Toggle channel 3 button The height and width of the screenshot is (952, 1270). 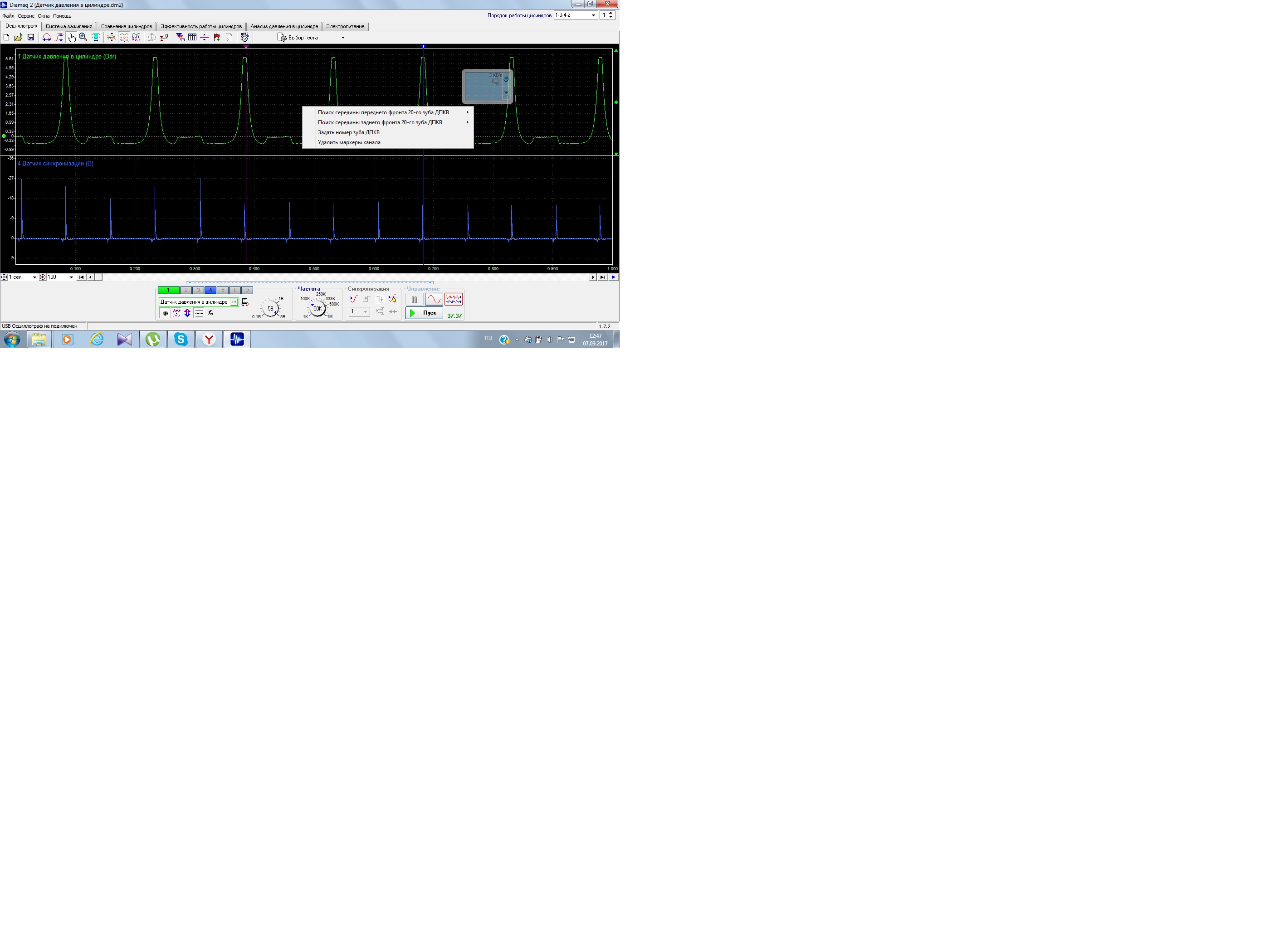[198, 291]
